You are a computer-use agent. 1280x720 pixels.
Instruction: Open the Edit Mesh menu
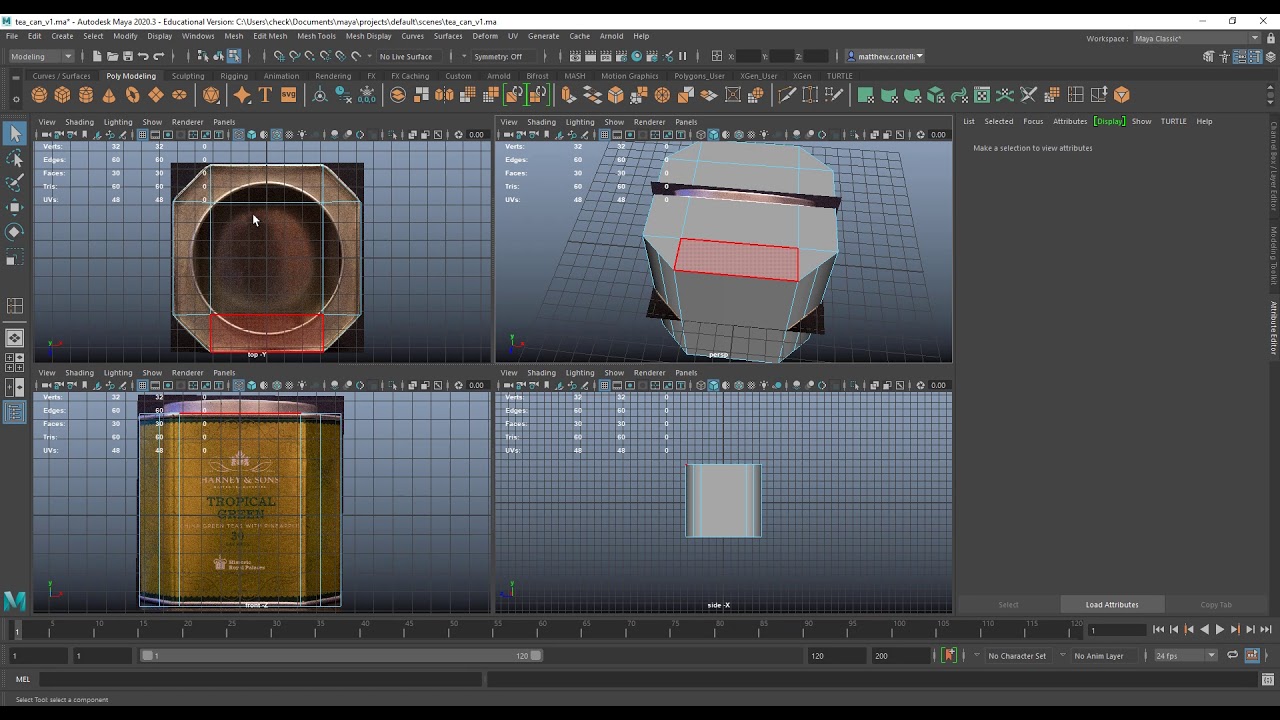pos(270,36)
